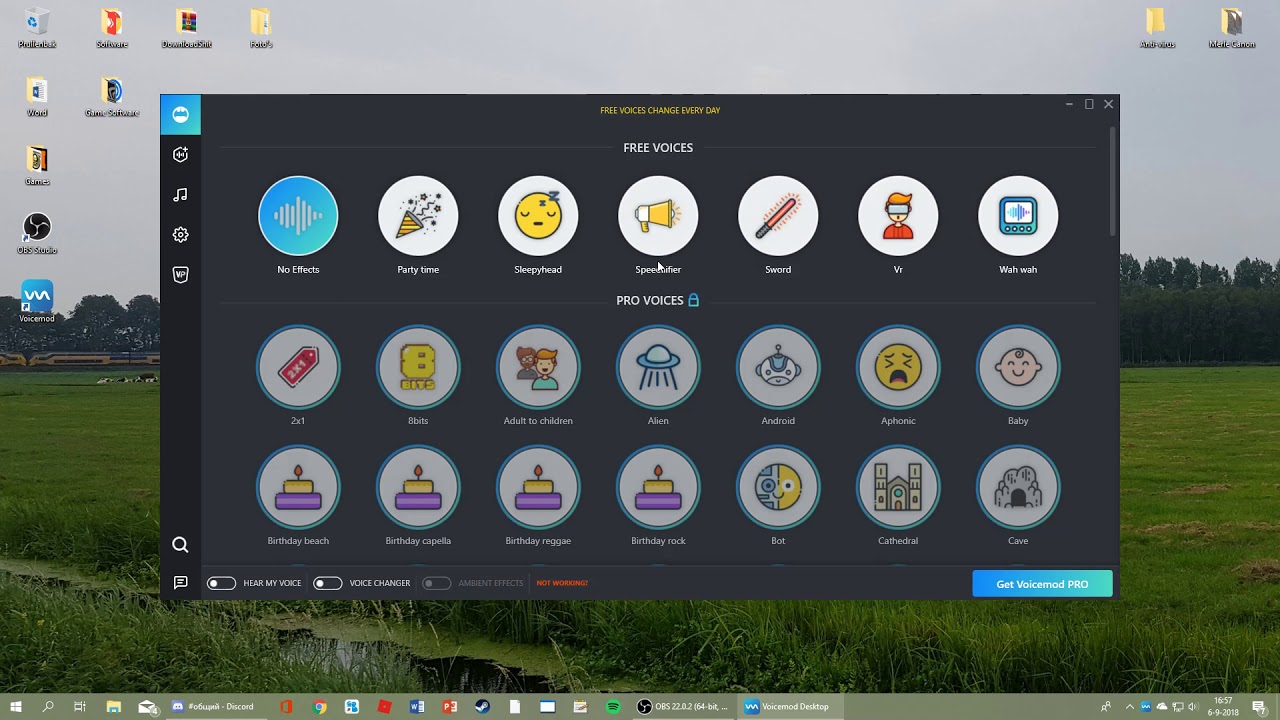Click the search magnifier in Voicemod sidebar
The height and width of the screenshot is (720, 1280).
180,545
